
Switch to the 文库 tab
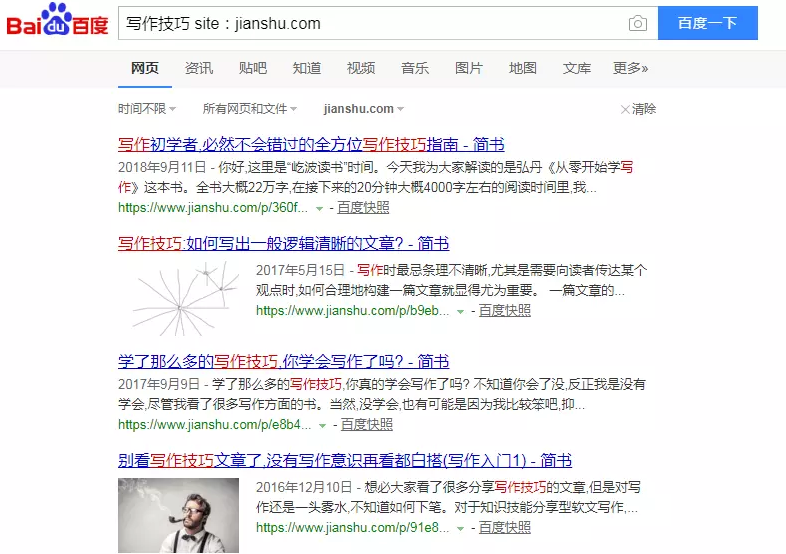[x=577, y=68]
